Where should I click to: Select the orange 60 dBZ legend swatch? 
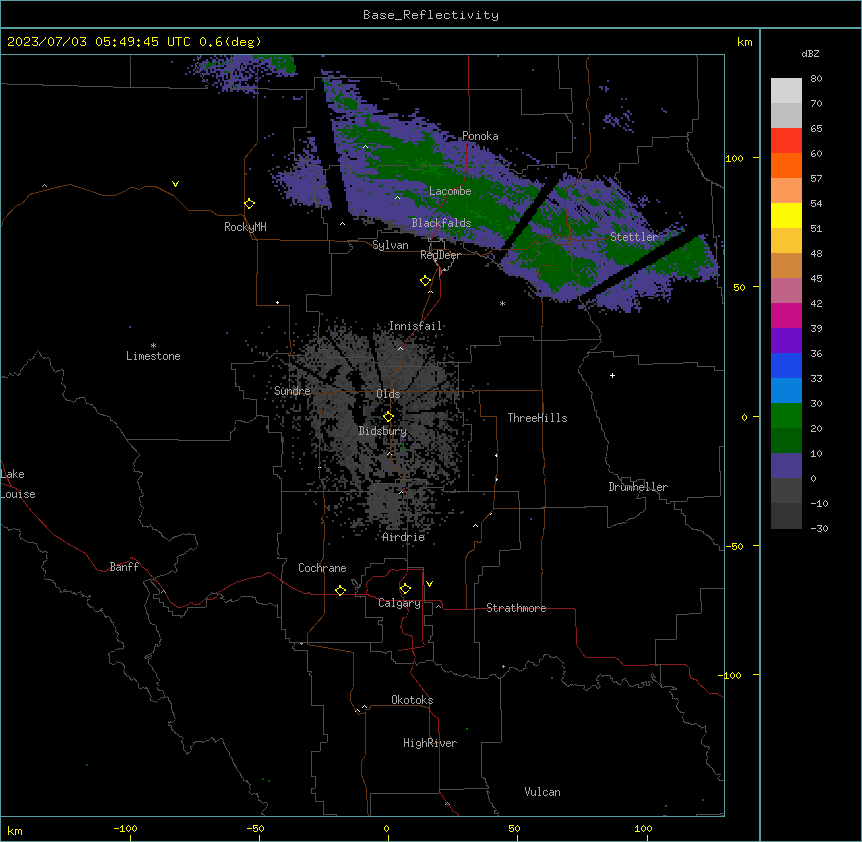coord(786,165)
